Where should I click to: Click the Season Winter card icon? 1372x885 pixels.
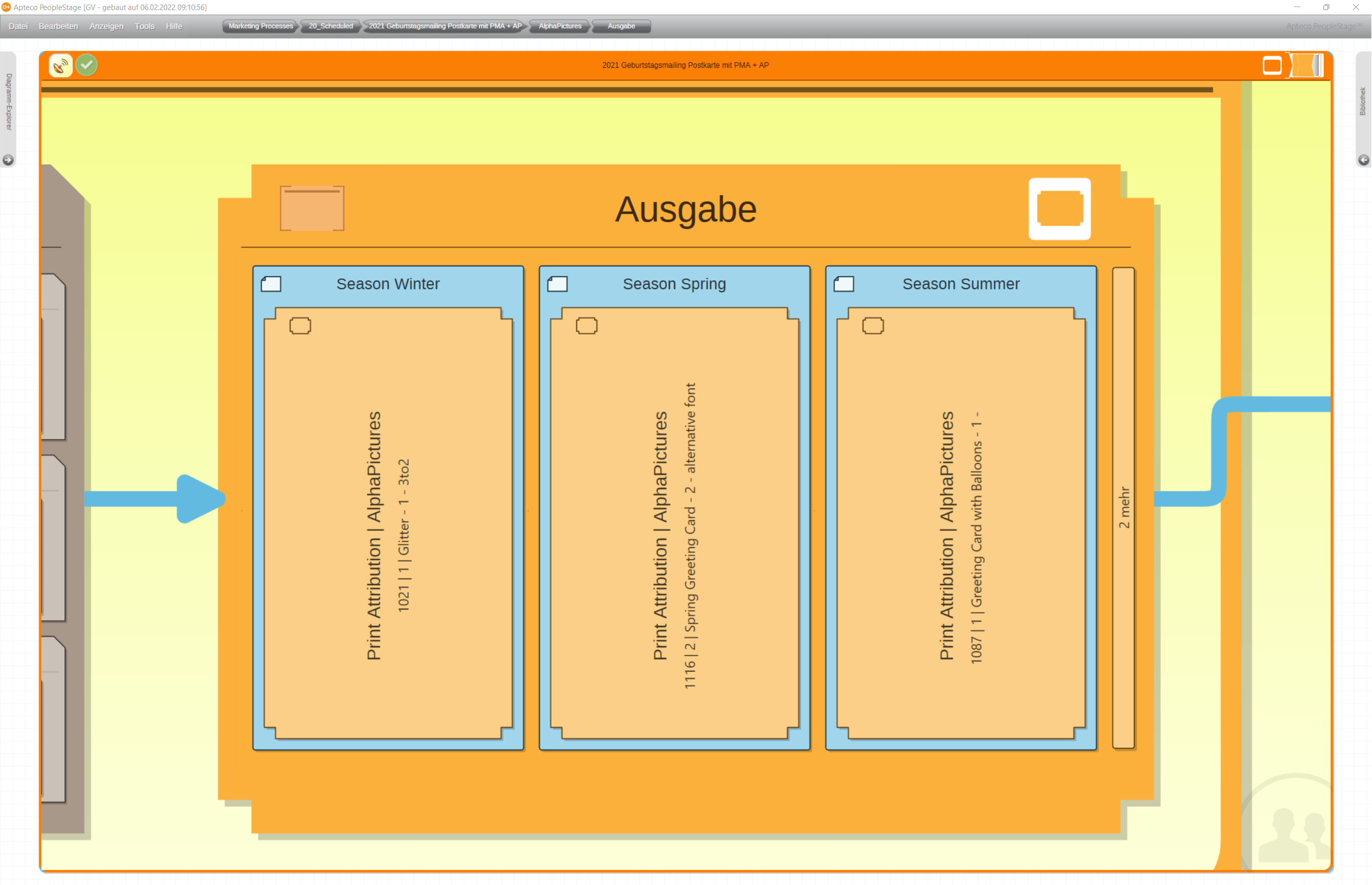(x=271, y=284)
